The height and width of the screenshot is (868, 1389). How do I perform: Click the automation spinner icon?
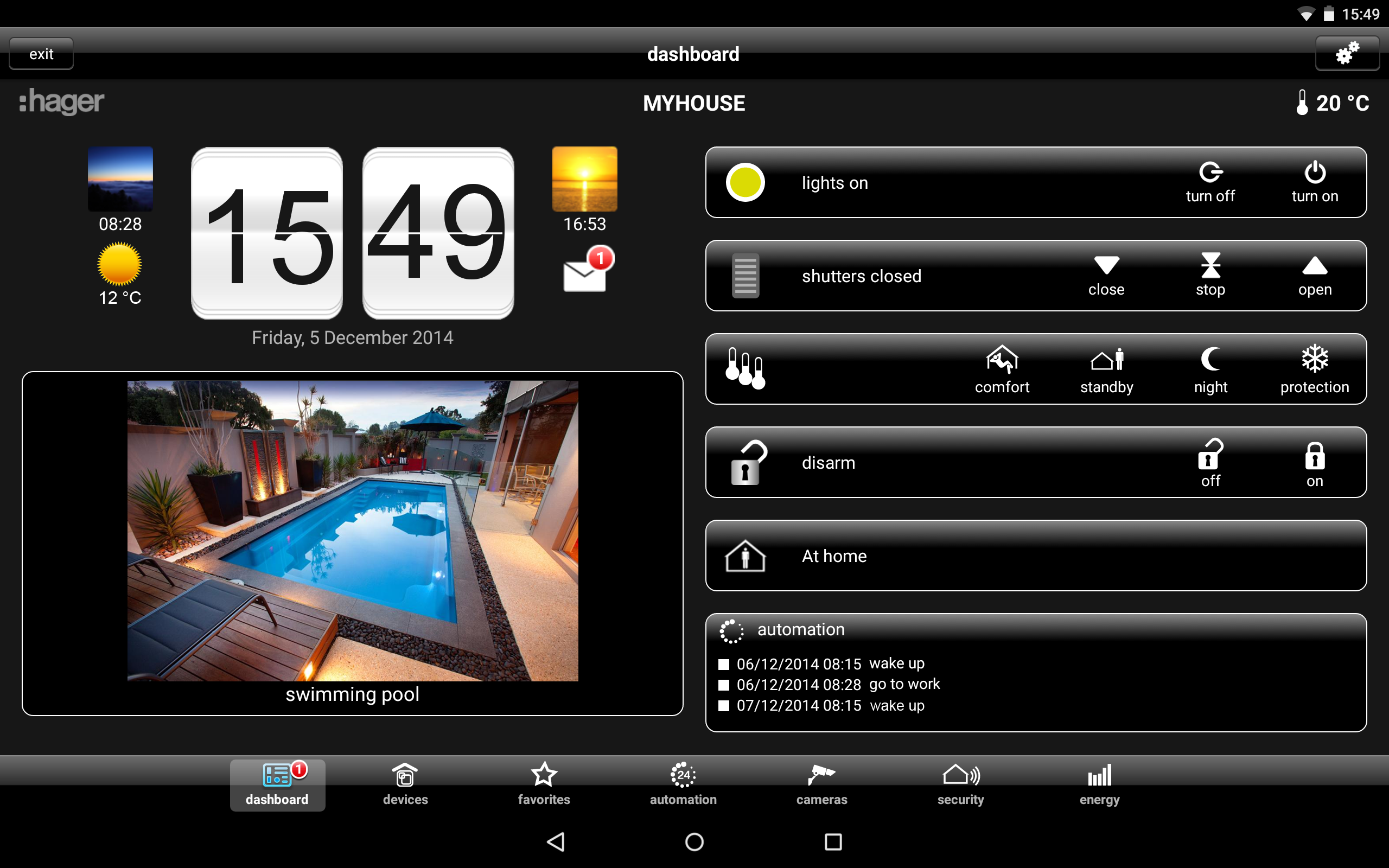(x=731, y=631)
